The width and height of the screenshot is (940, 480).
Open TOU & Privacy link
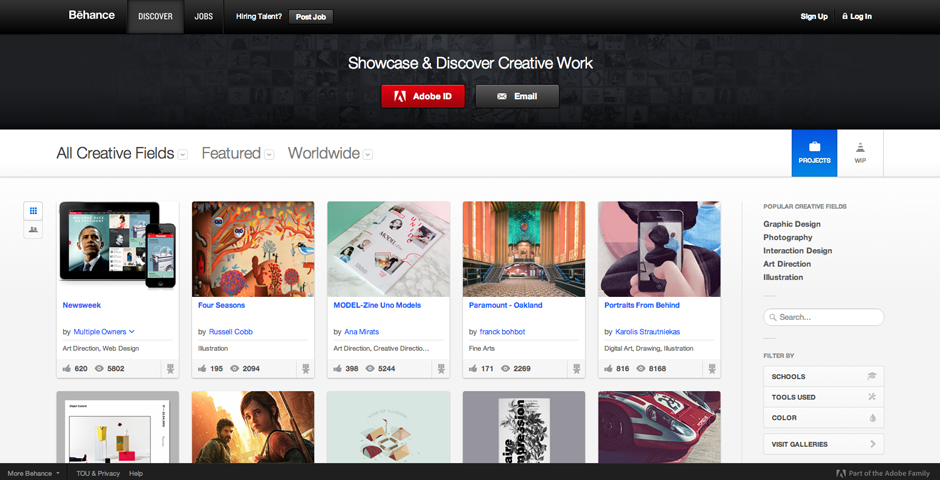pyautogui.click(x=98, y=473)
